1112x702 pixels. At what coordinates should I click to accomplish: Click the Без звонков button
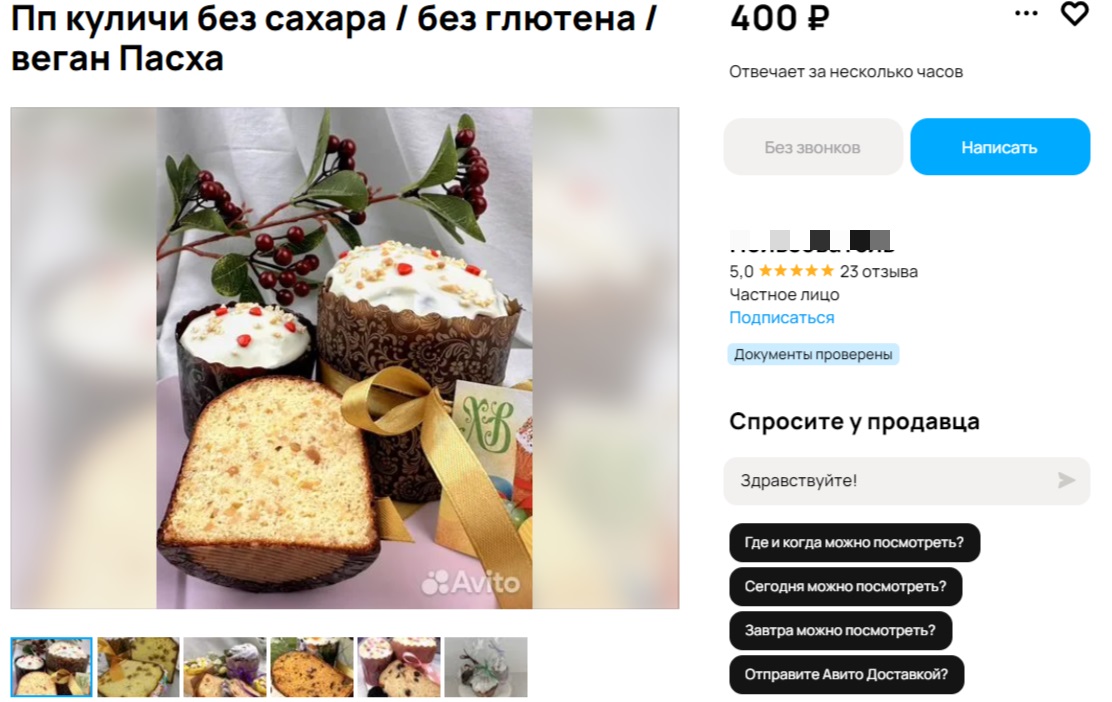pyautogui.click(x=813, y=147)
